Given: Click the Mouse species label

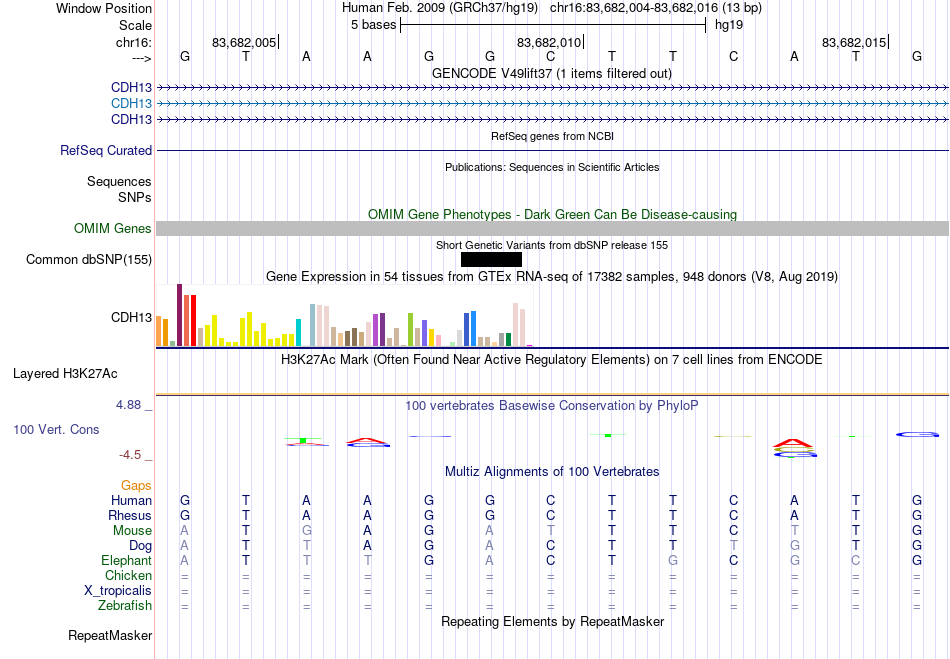Looking at the screenshot, I should (132, 531).
